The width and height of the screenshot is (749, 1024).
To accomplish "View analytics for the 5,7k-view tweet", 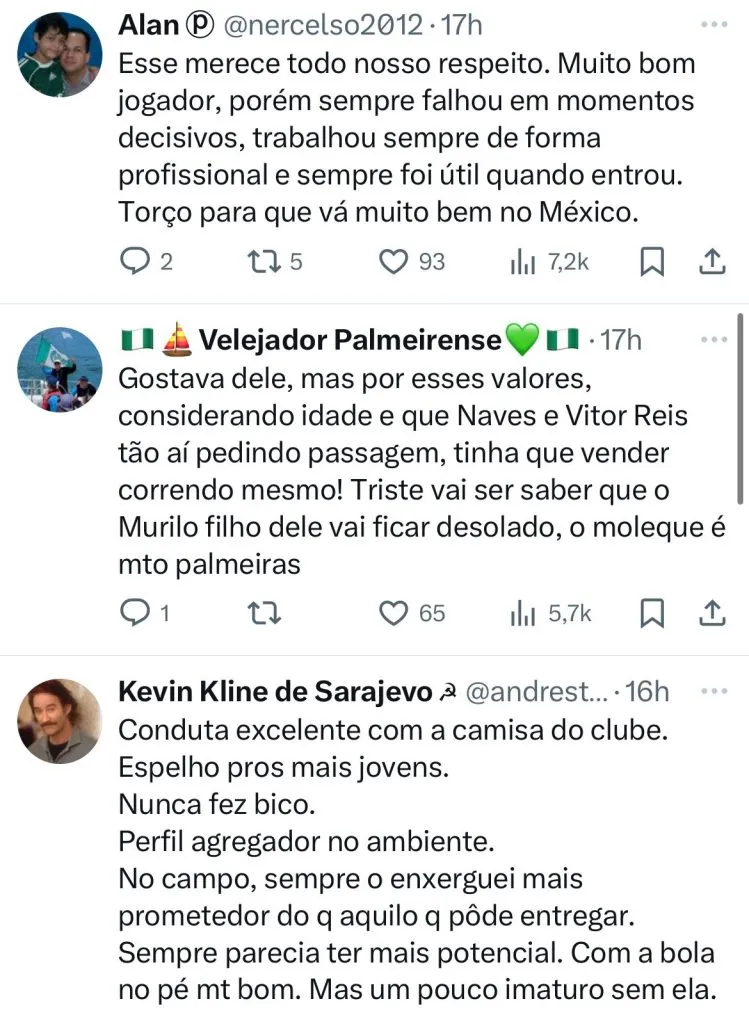I will [523, 612].
